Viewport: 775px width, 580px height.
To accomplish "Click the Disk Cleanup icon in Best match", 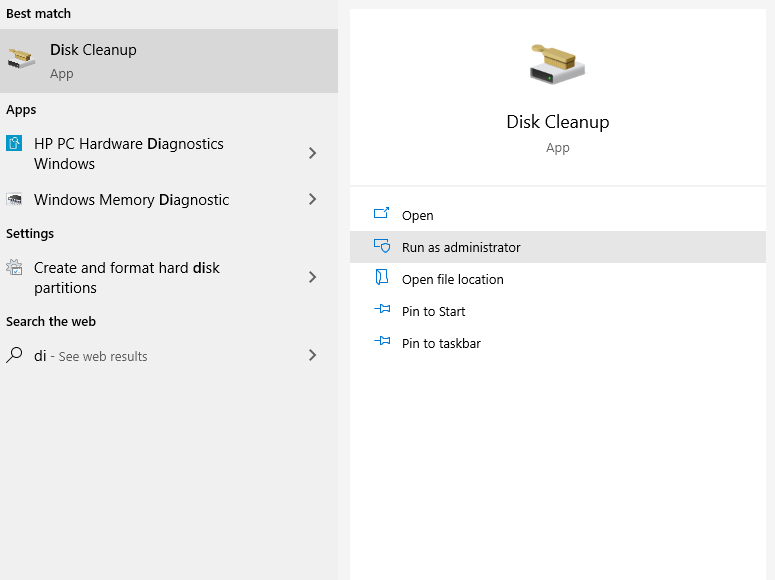I will tap(21, 59).
